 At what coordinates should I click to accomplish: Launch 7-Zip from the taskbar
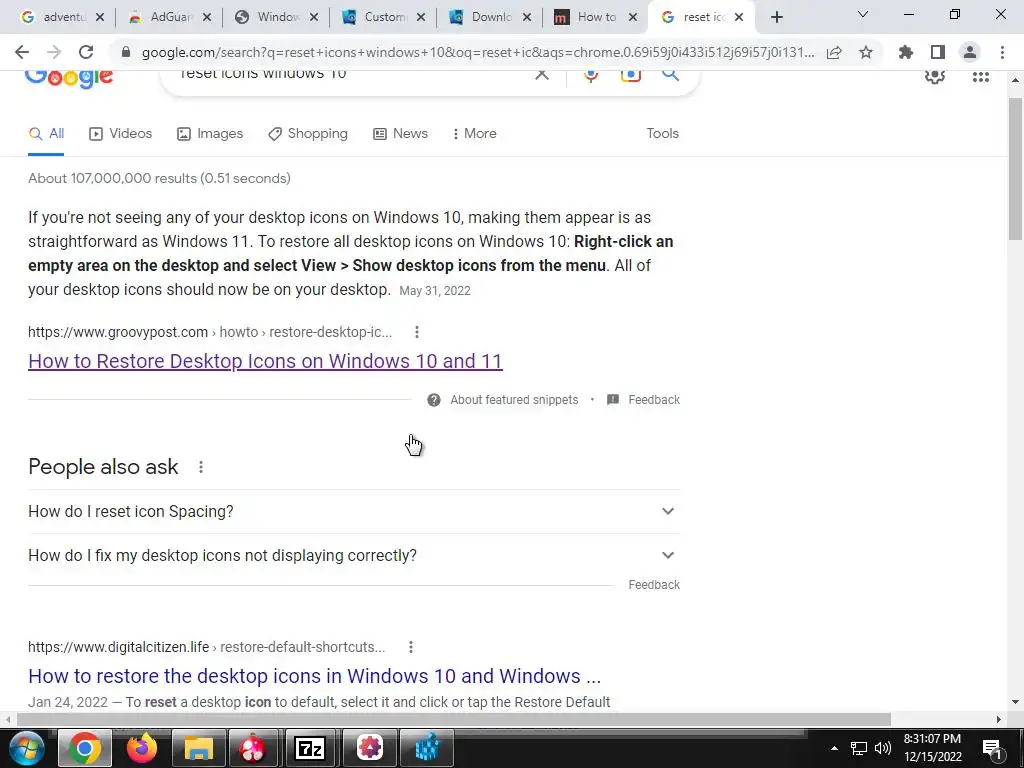310,748
